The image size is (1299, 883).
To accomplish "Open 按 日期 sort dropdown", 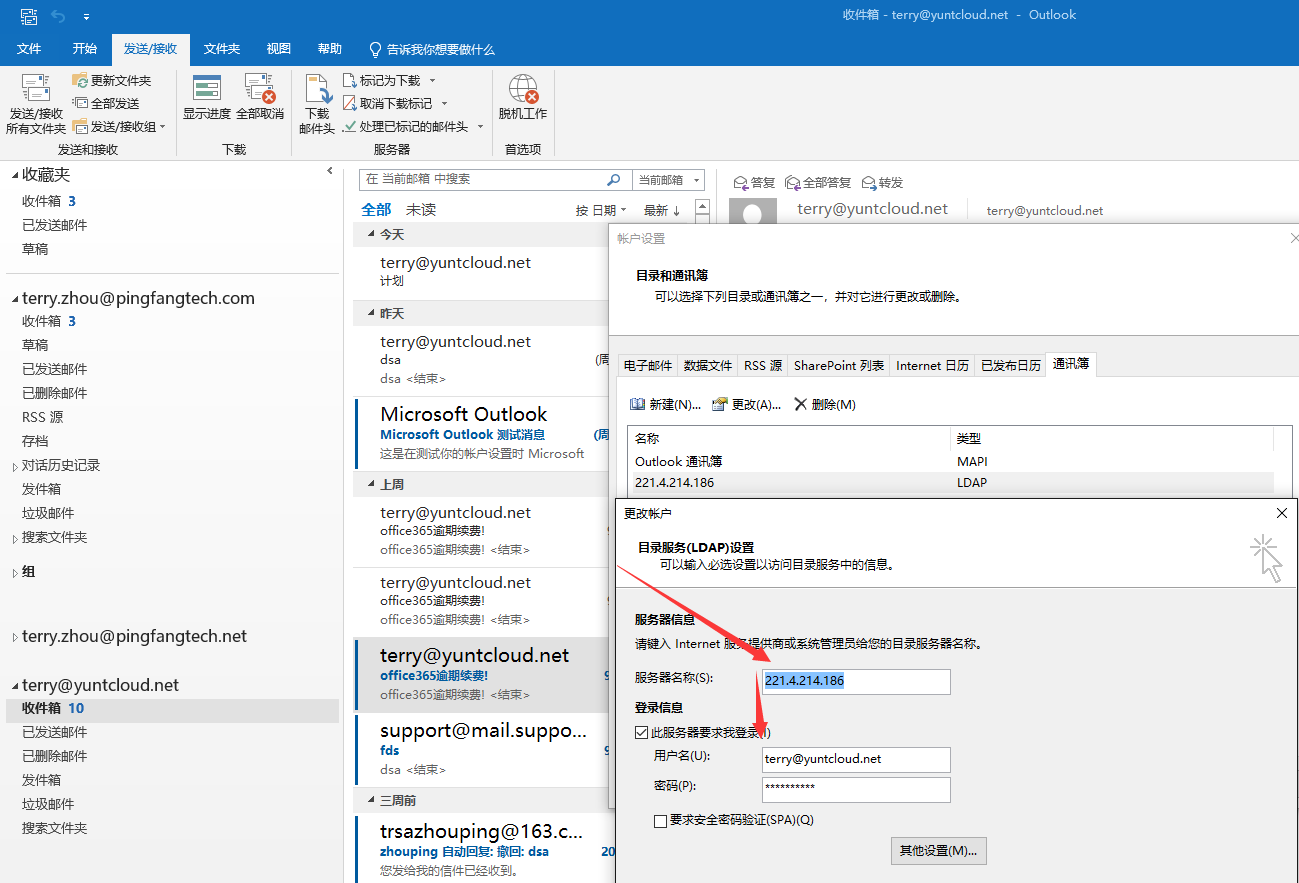I will pyautogui.click(x=601, y=211).
